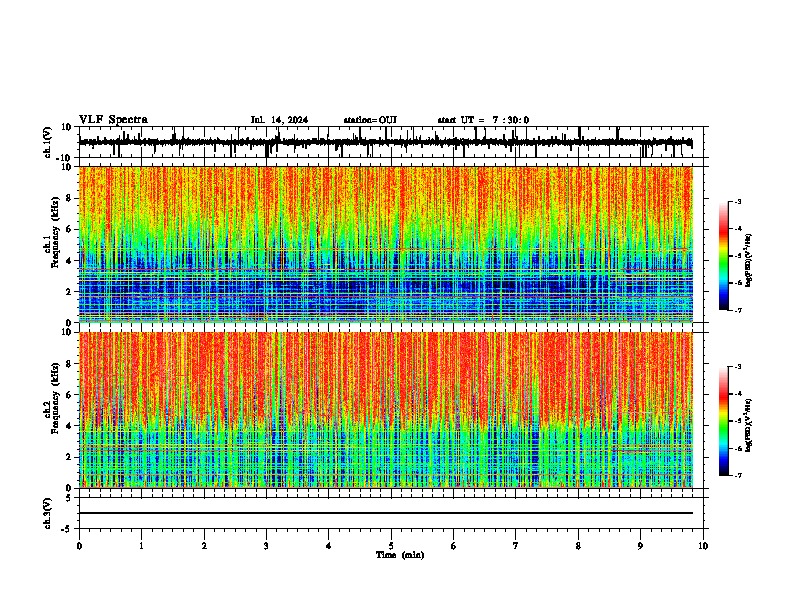792x612 pixels.
Task: Click the "6" kHz tick on ch.2 spectrogram
Action: (x=70, y=395)
